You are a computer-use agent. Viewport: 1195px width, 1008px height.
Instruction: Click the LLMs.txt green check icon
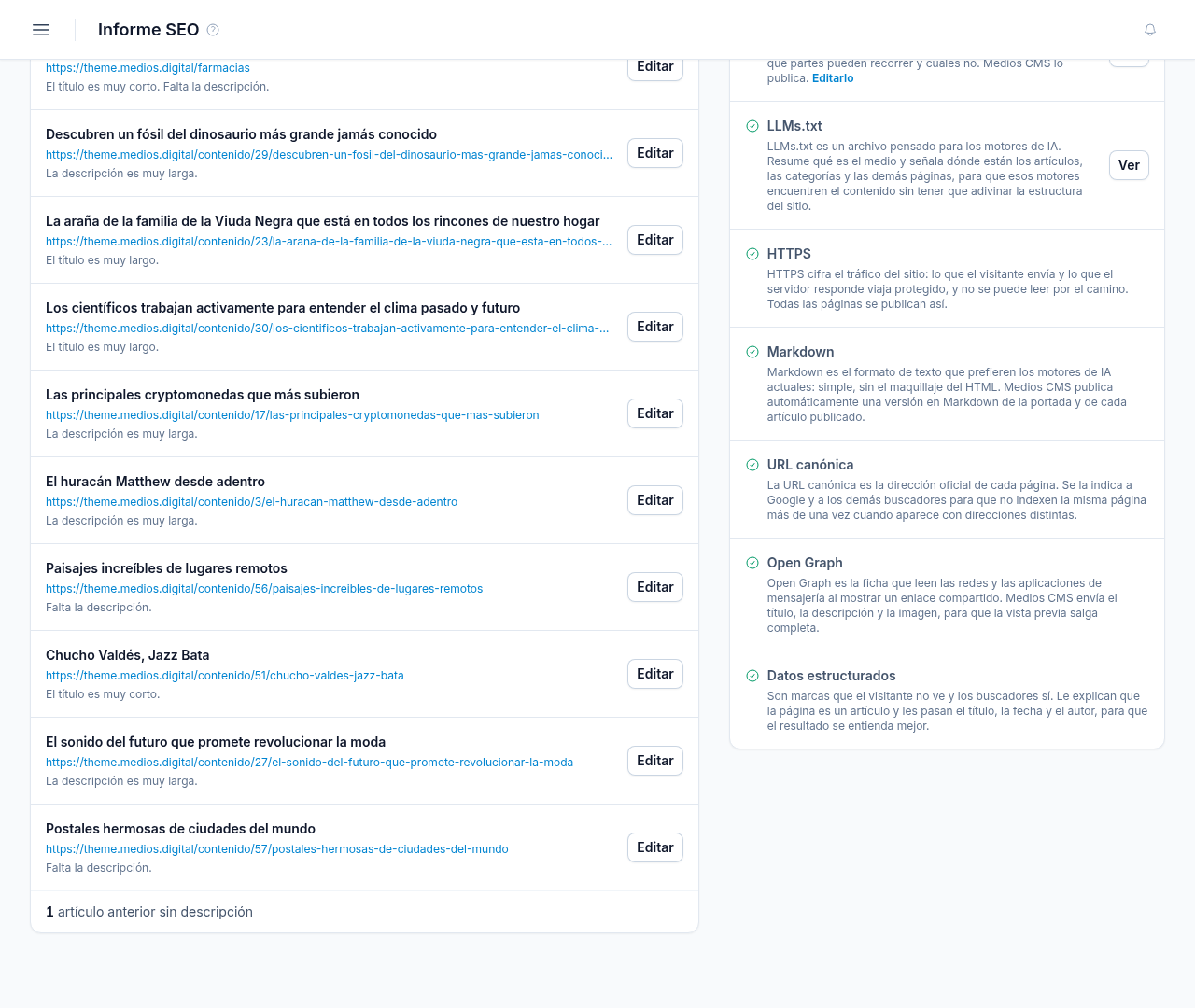pos(752,126)
